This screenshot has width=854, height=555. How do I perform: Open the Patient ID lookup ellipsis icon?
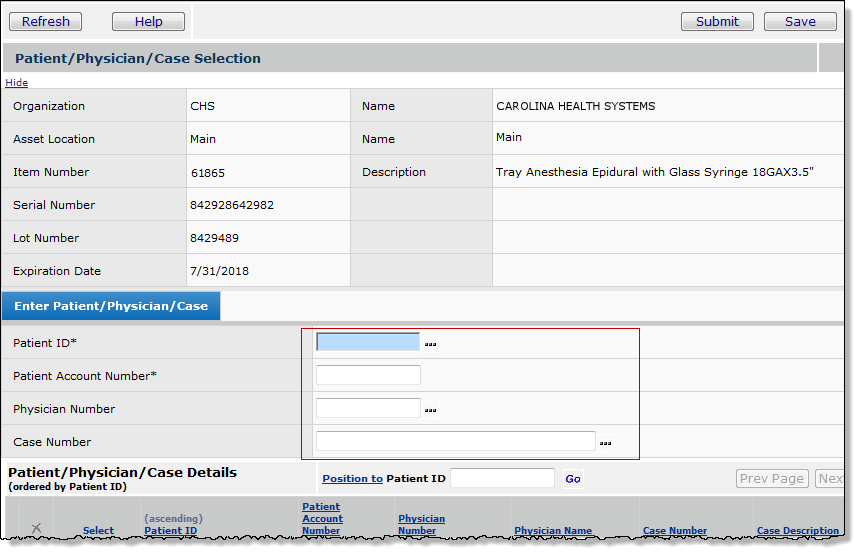click(x=430, y=344)
